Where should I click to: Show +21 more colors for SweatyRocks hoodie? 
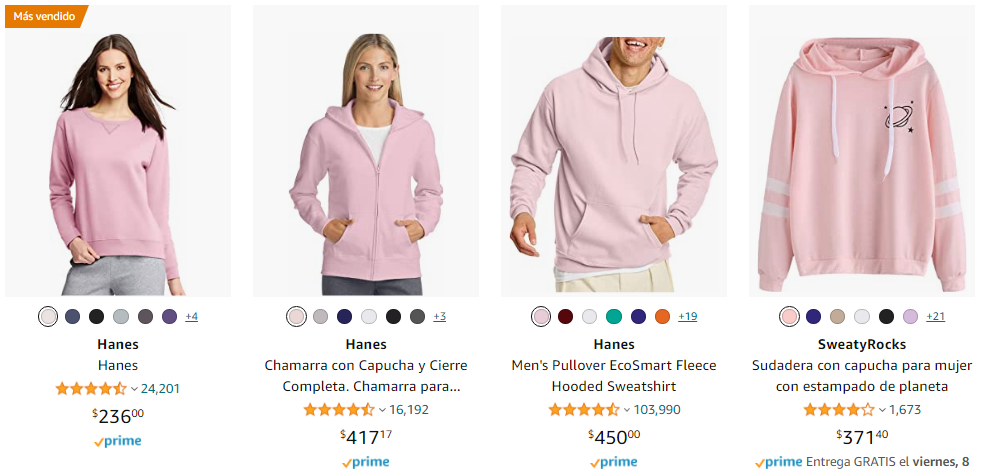[x=936, y=316]
